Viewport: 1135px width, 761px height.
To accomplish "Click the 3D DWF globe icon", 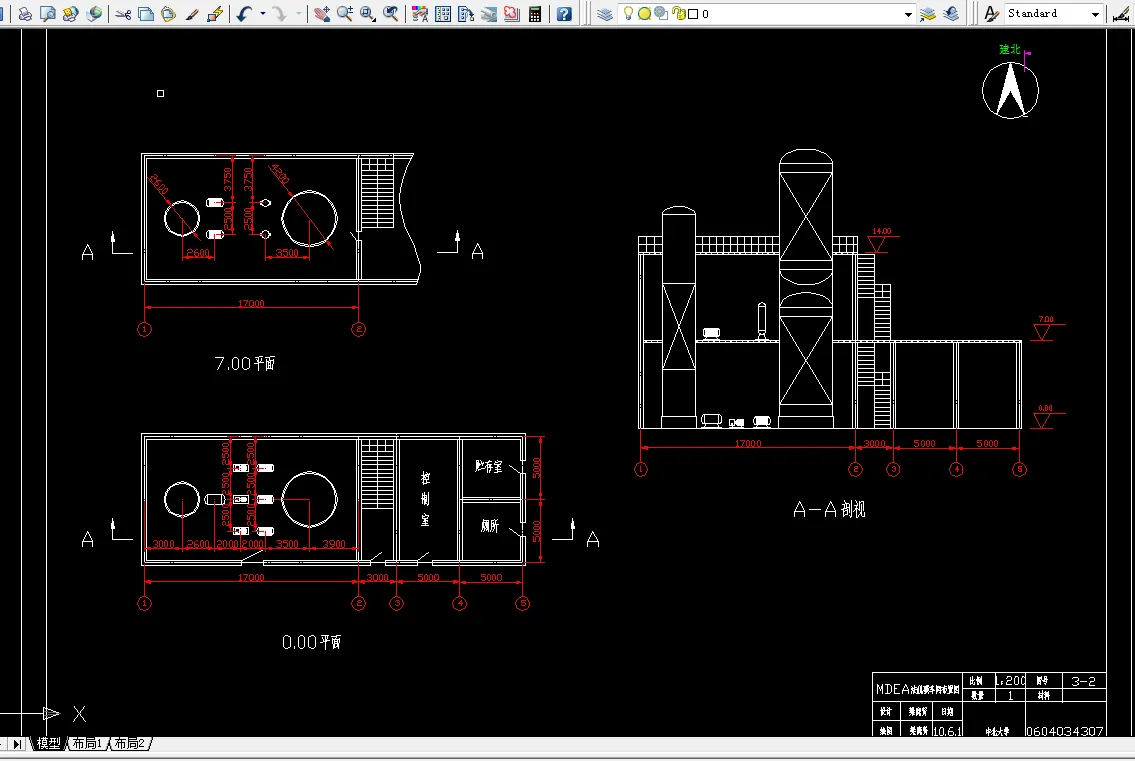I will click(x=94, y=14).
